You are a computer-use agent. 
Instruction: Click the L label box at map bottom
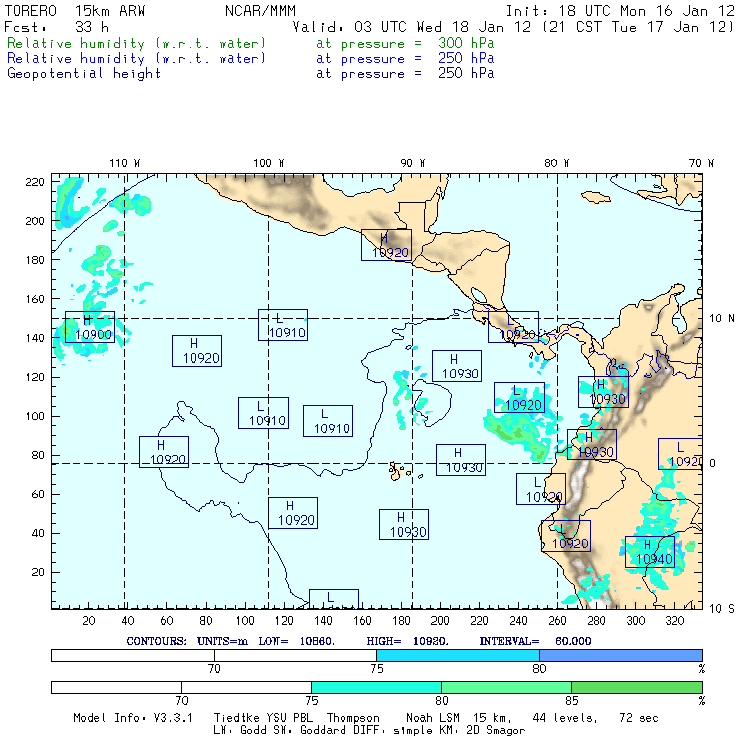coord(334,599)
